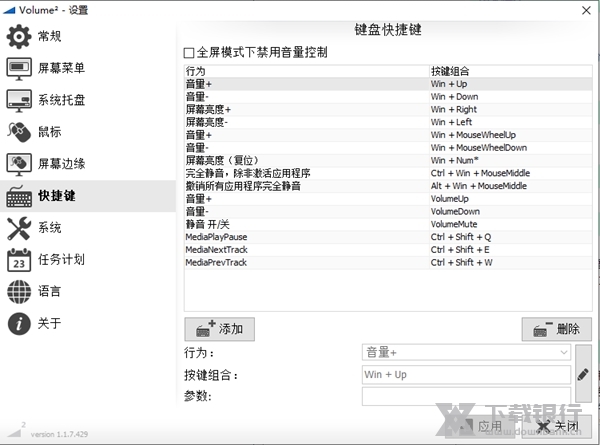The width and height of the screenshot is (600, 445).
Task: Open the 语言 globe icon
Action: [19, 292]
